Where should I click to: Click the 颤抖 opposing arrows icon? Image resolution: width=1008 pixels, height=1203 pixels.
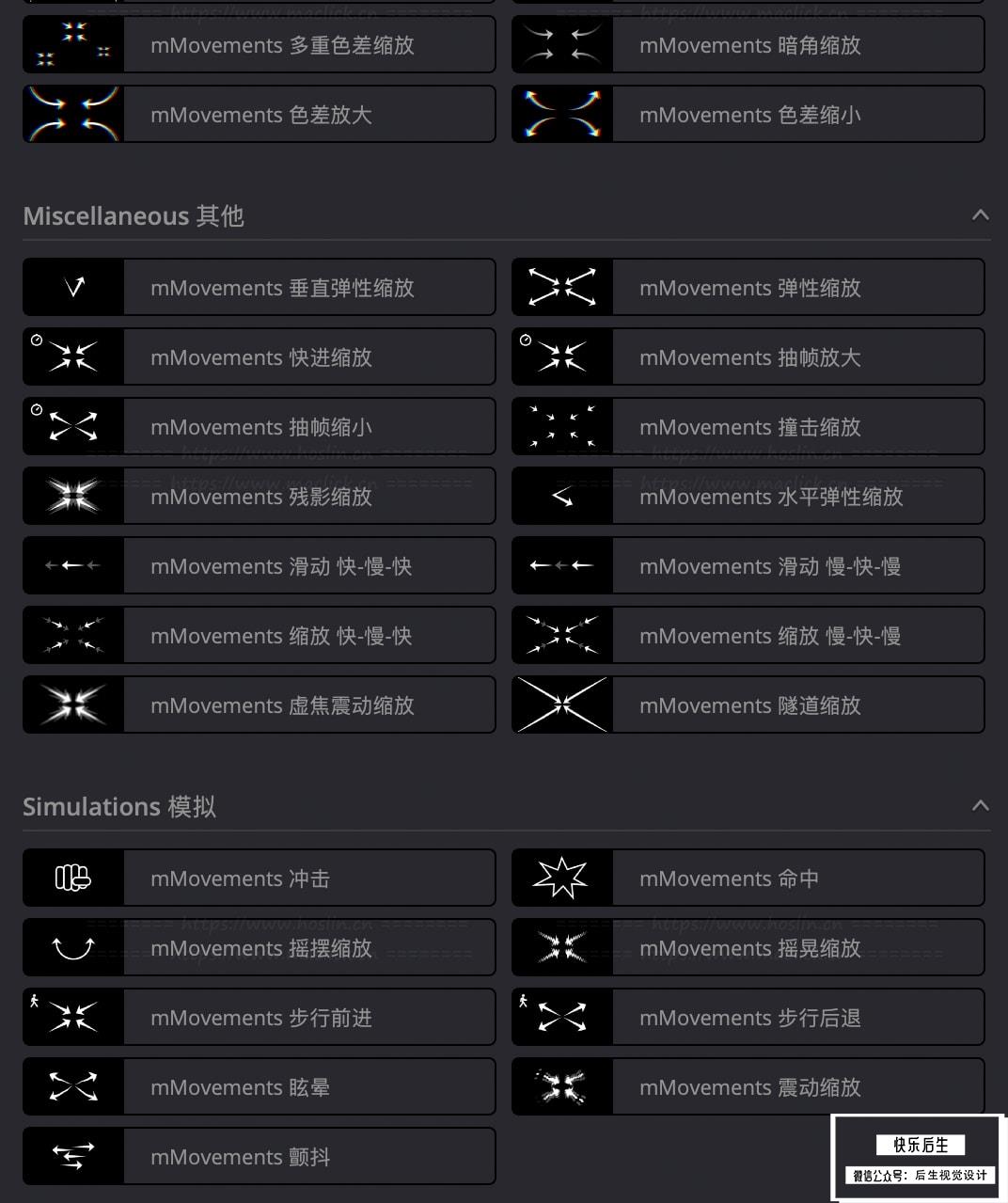click(x=73, y=1157)
